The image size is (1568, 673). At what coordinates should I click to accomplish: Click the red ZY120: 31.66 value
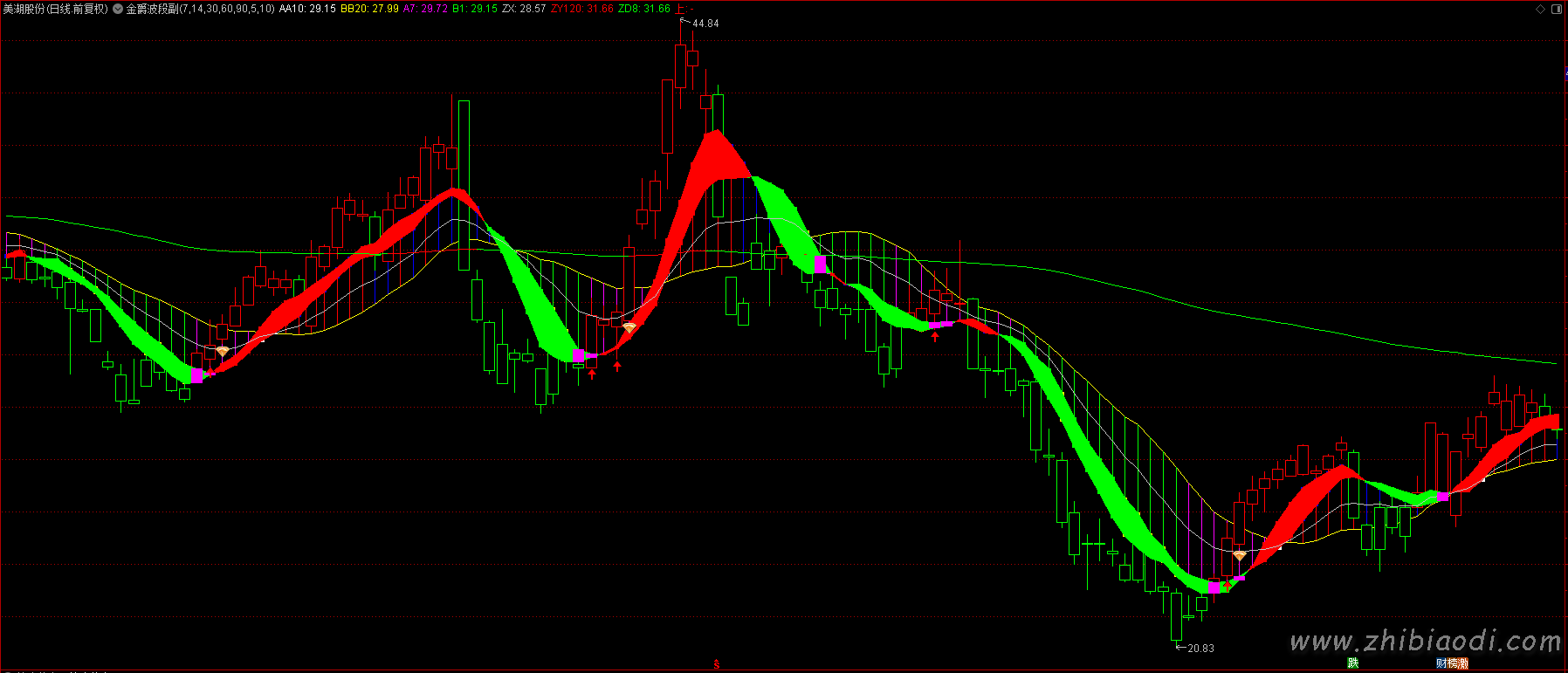(x=582, y=9)
